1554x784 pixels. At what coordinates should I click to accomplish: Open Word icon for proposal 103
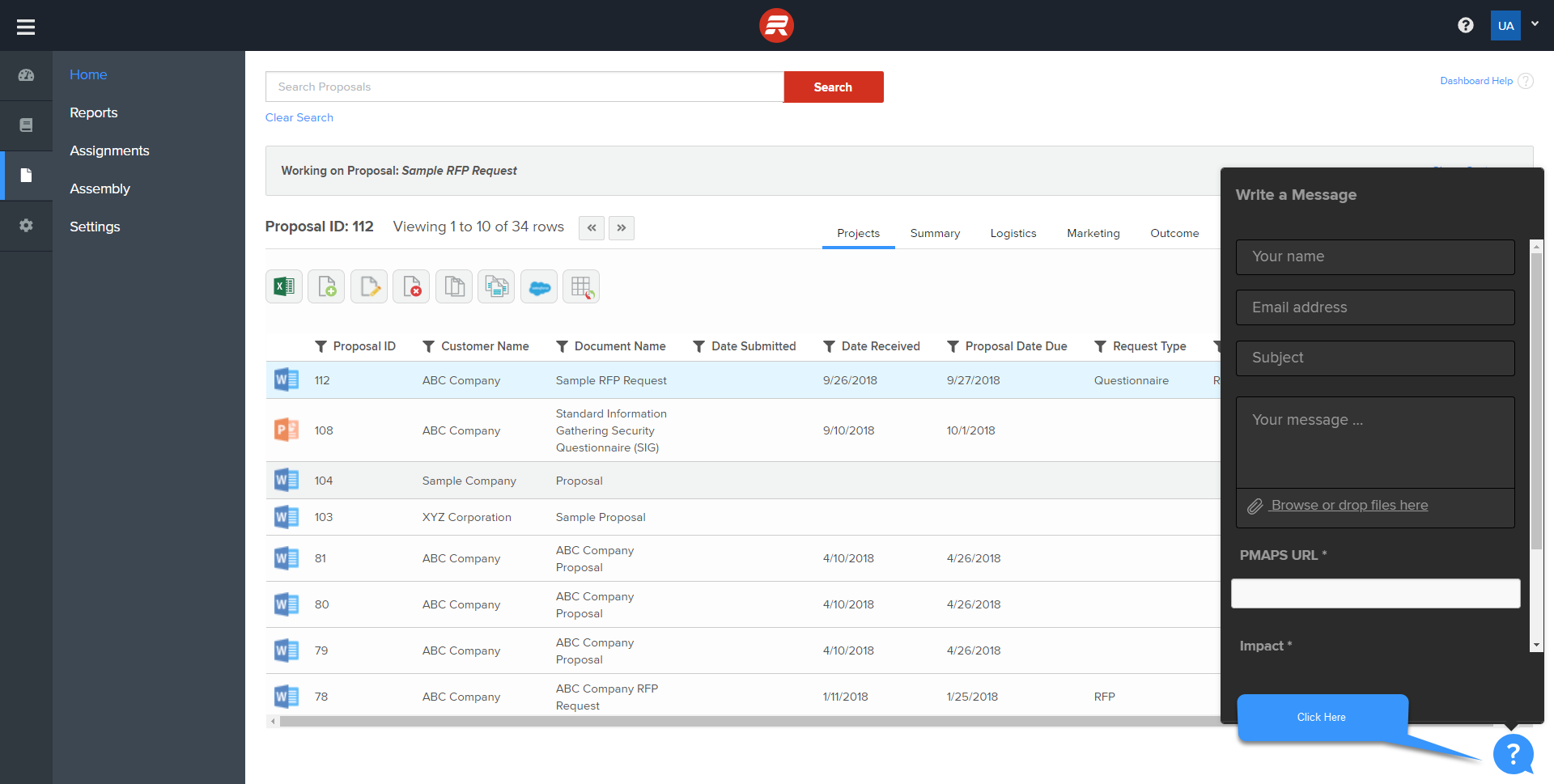(x=287, y=516)
